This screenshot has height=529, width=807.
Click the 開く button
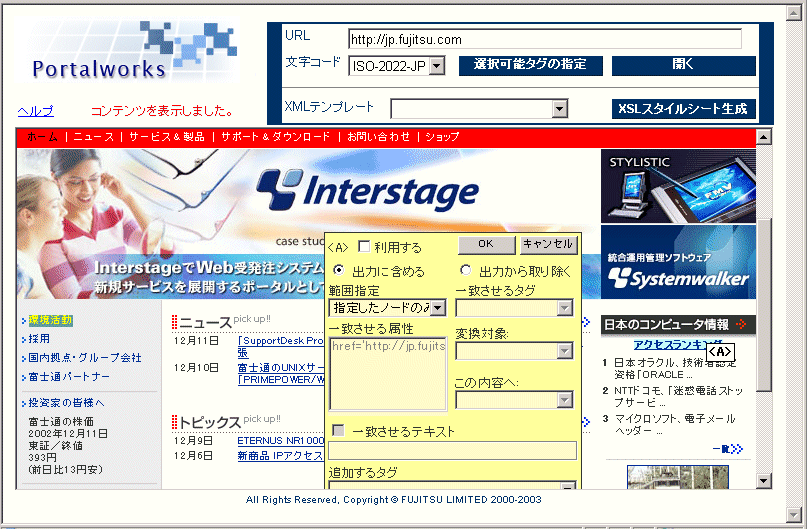683,65
